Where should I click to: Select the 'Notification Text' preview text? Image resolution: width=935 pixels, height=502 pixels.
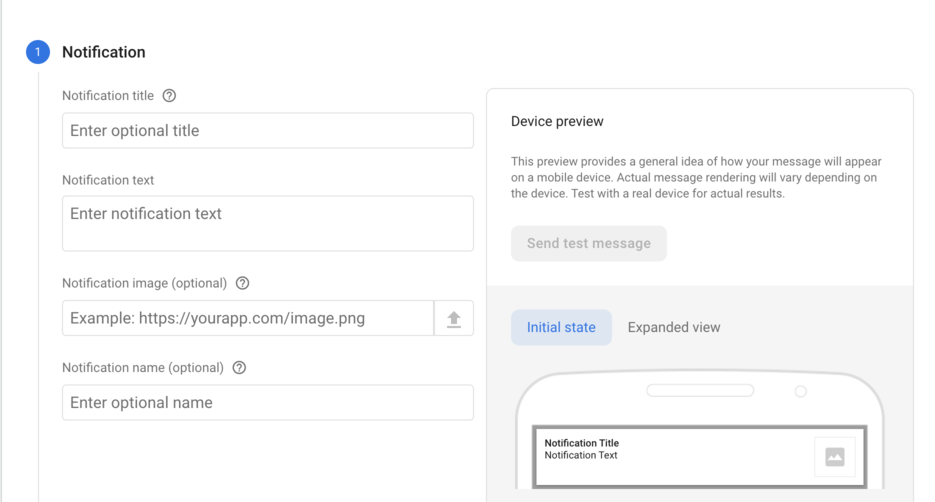[581, 455]
